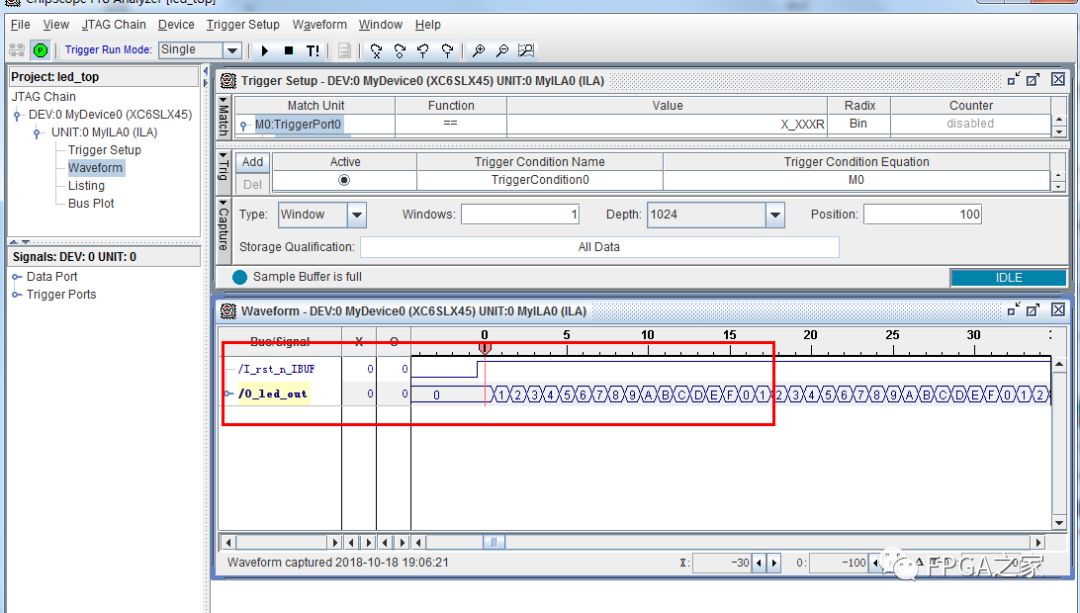
Task: Click the Add trigger condition button
Action: tap(253, 162)
